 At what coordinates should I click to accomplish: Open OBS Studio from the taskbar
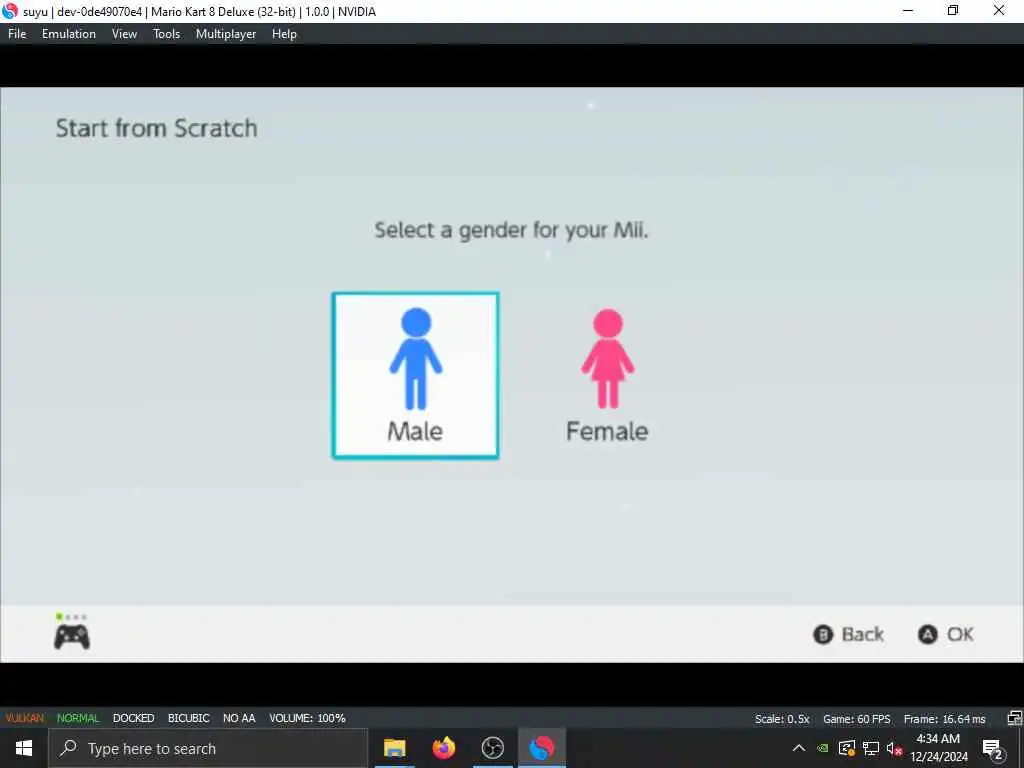[x=492, y=748]
